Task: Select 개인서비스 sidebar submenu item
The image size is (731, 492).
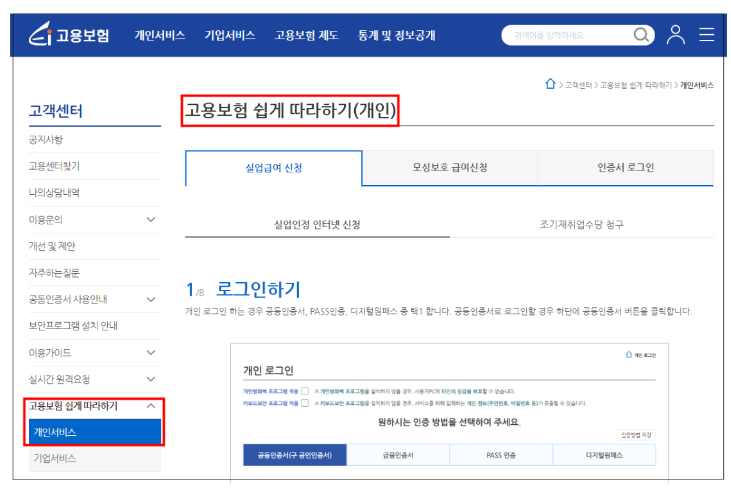Action: tap(95, 432)
